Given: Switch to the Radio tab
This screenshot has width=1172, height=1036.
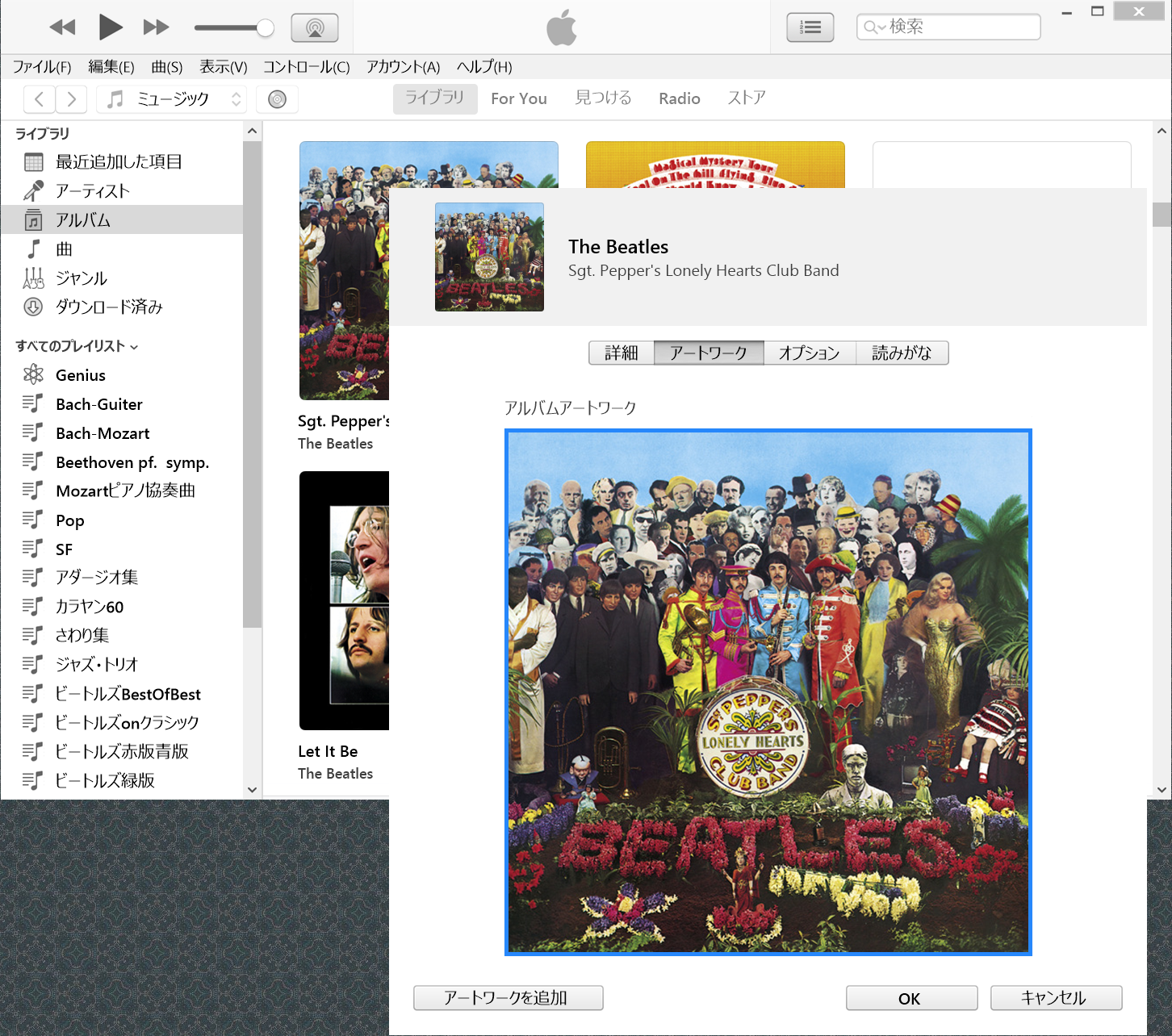Looking at the screenshot, I should (x=680, y=98).
